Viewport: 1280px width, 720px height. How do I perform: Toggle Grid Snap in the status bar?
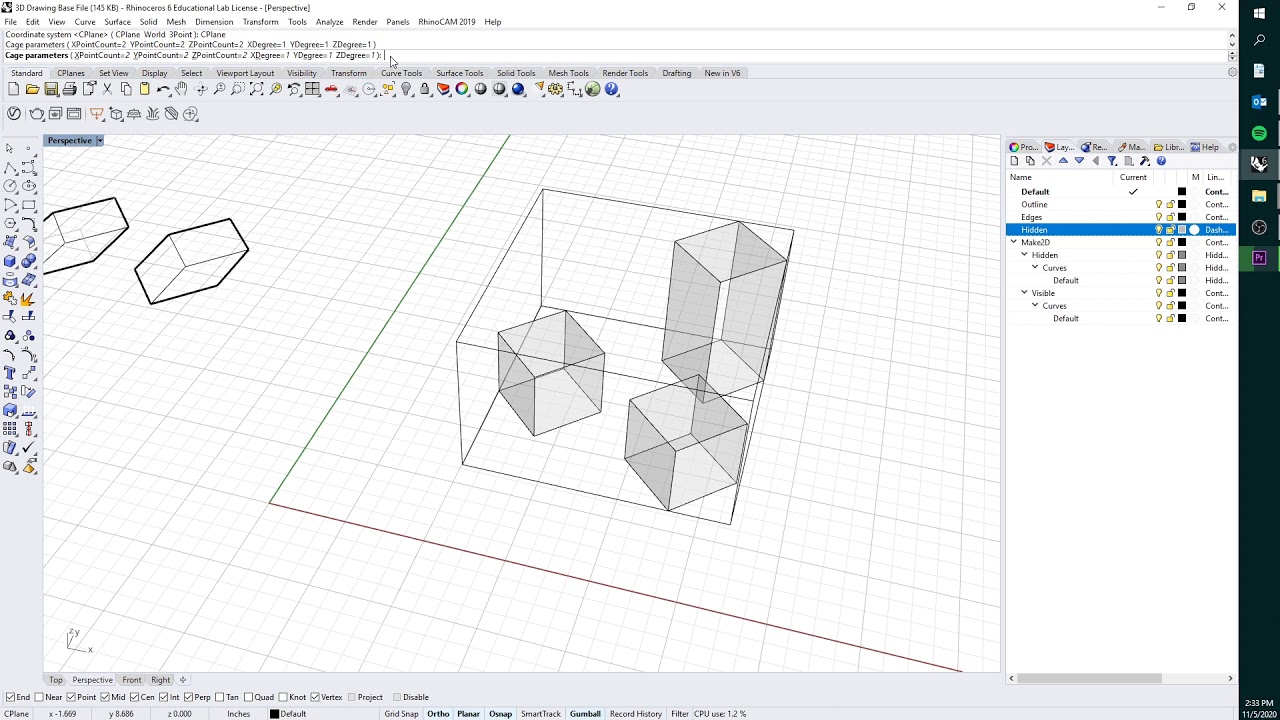pos(401,714)
